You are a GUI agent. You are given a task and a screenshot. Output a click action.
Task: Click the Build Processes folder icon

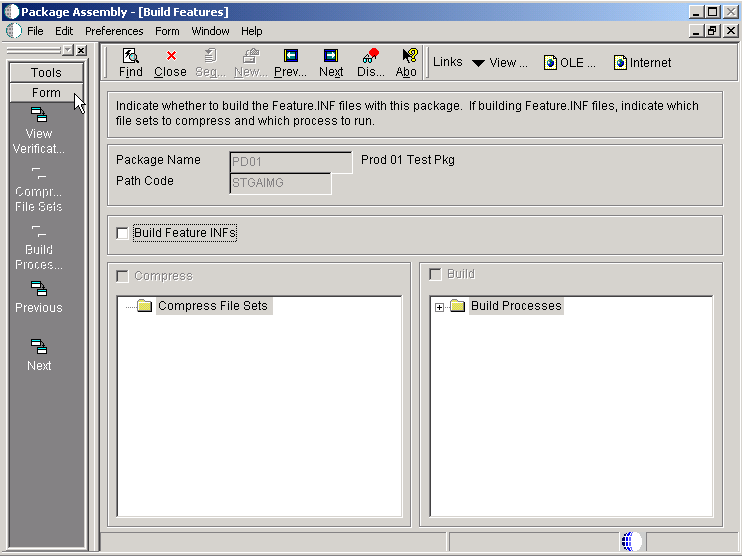pyautogui.click(x=458, y=306)
